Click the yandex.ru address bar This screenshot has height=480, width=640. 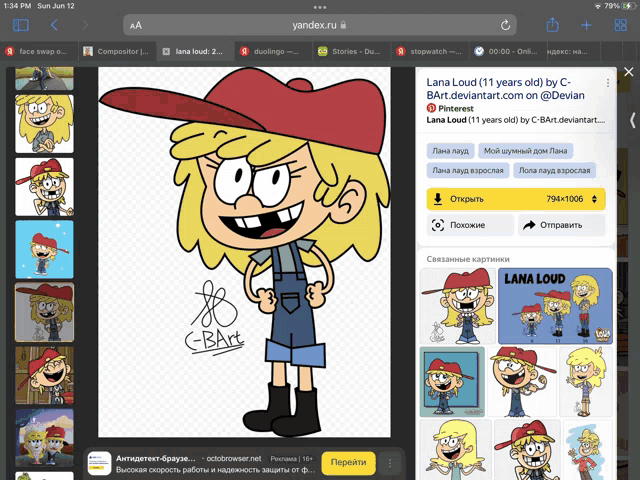320,25
